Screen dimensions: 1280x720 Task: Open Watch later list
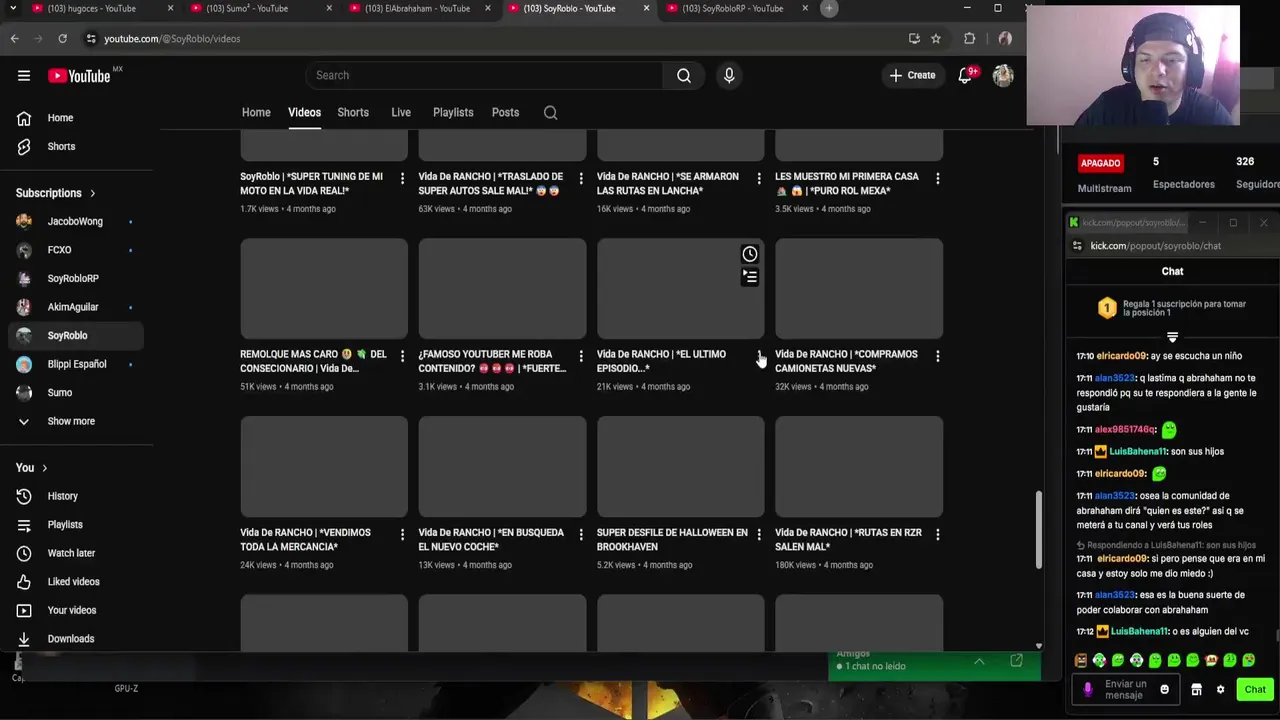pos(72,553)
